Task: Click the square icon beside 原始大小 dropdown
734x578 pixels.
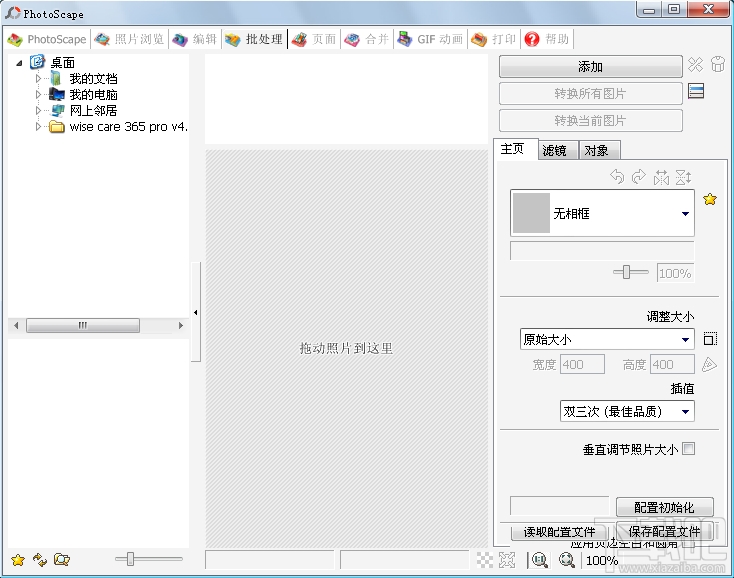Action: [710, 339]
